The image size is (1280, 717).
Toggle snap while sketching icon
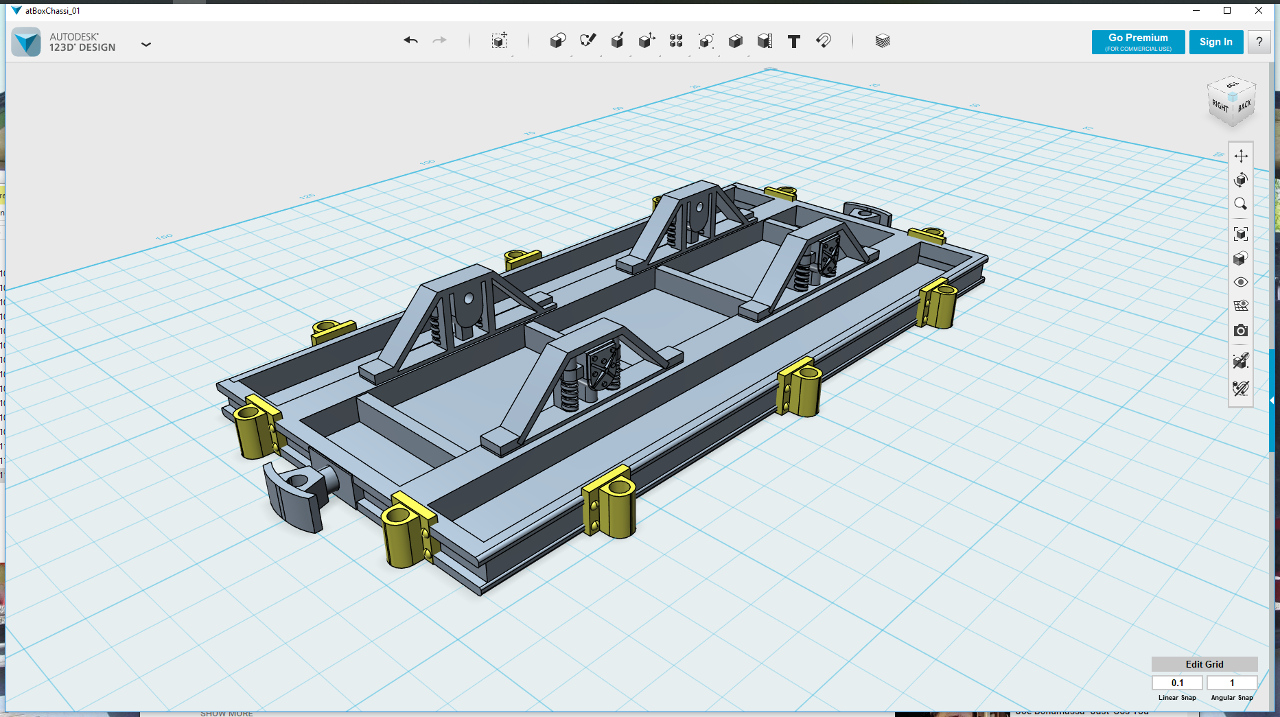1241,360
